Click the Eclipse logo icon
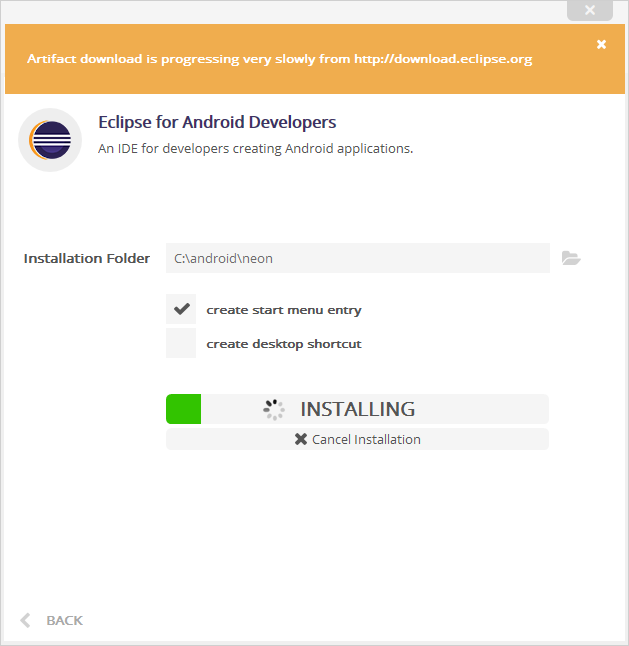 [x=50, y=140]
